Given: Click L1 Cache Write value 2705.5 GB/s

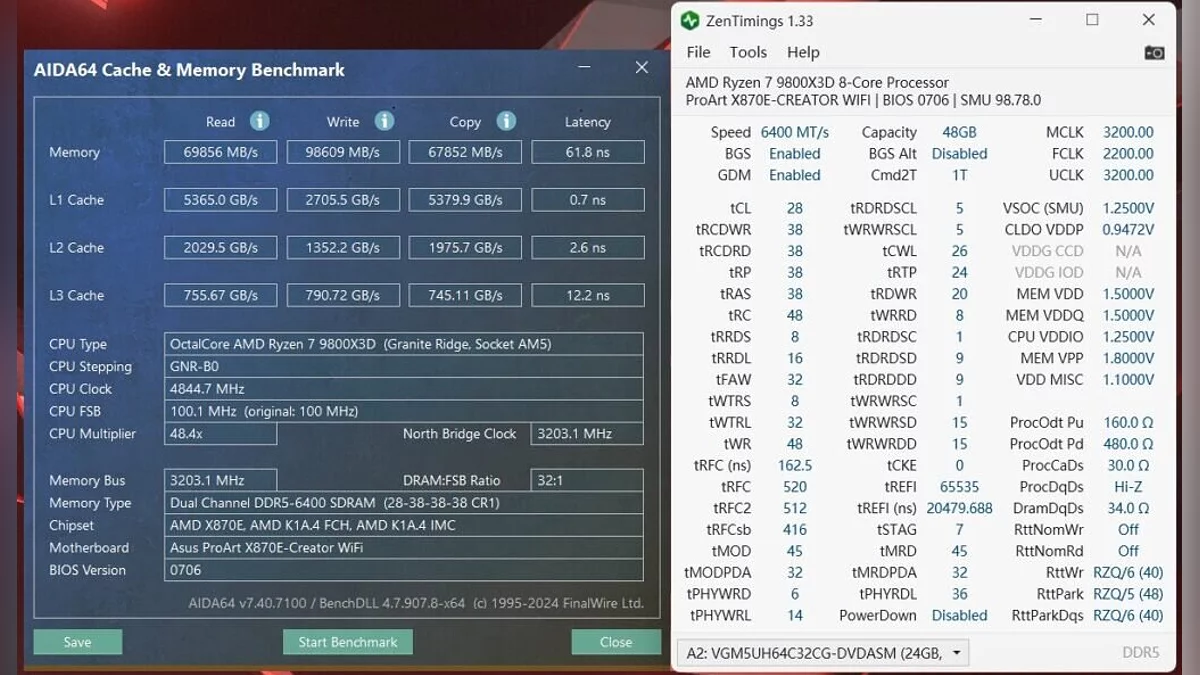Looking at the screenshot, I should (343, 200).
